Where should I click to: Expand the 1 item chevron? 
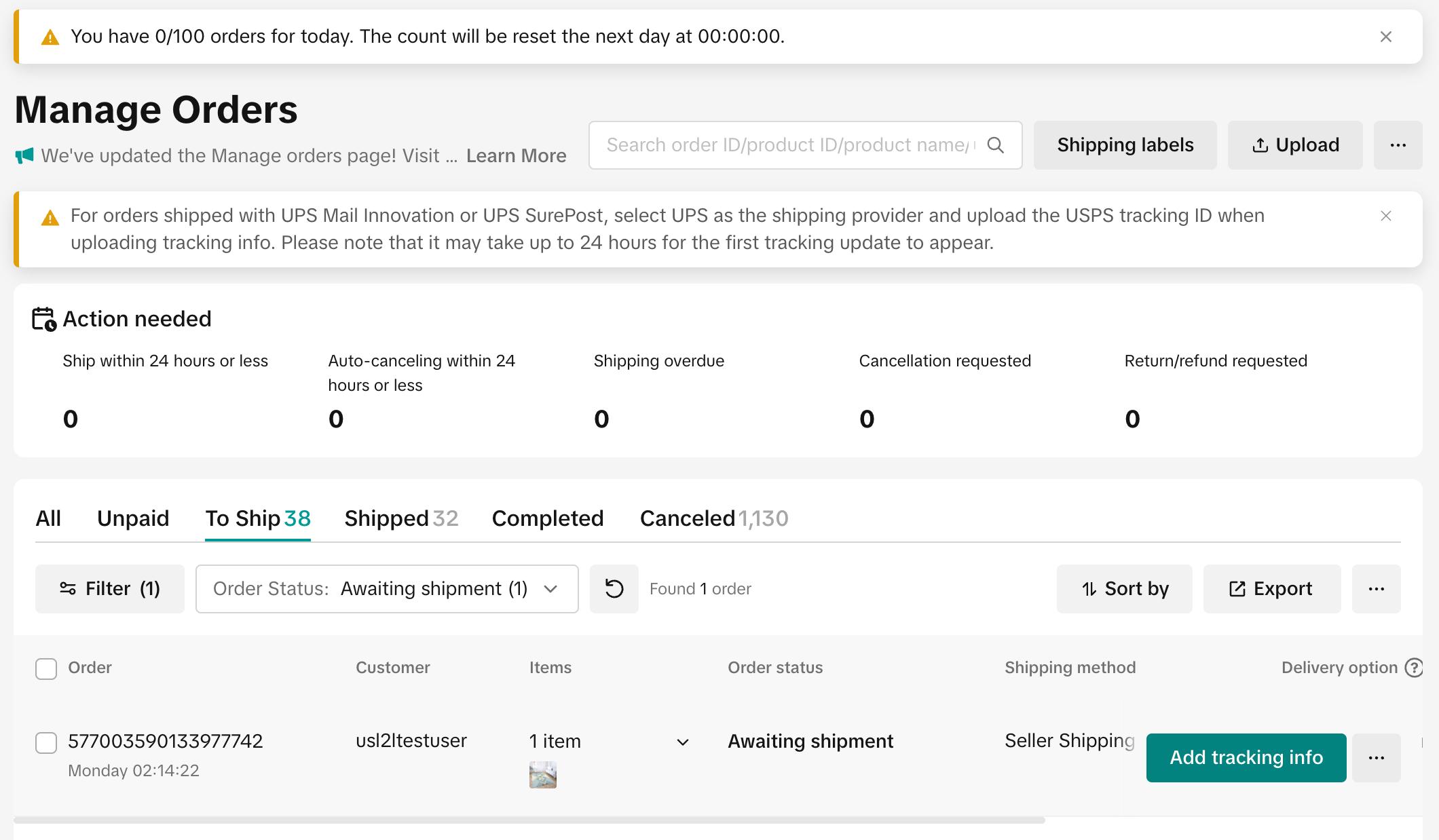(683, 742)
